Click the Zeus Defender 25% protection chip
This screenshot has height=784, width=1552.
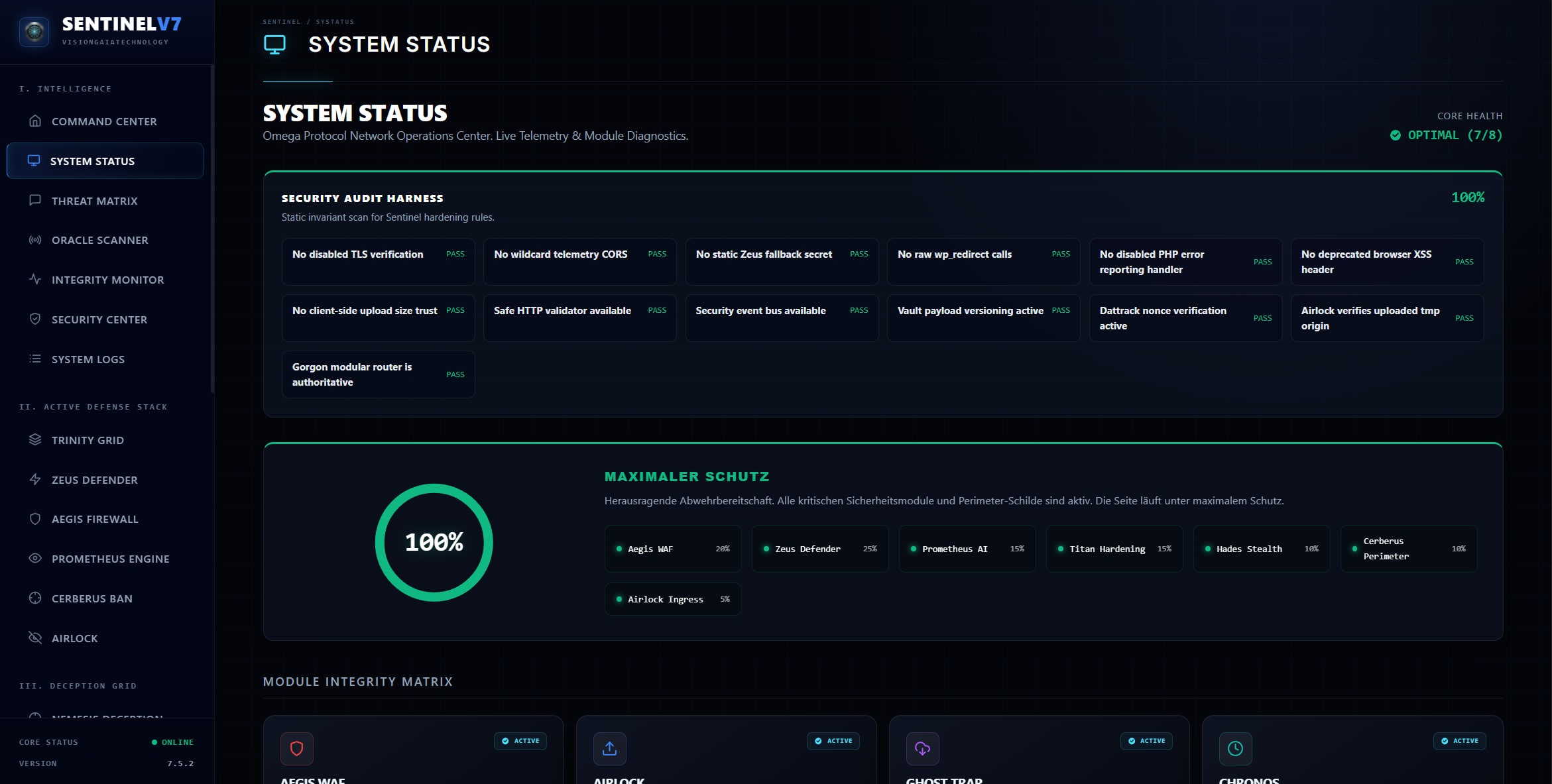coord(820,549)
